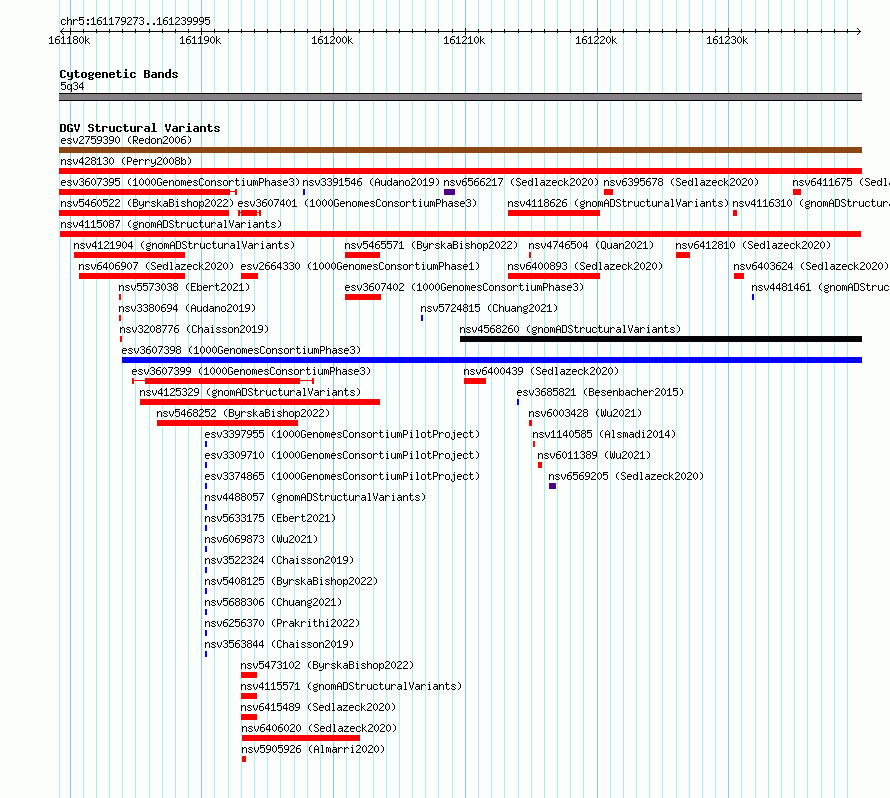Click nsv6395678 (Sedlazeck2020) label
Viewport: 890px width, 798px height.
point(681,182)
